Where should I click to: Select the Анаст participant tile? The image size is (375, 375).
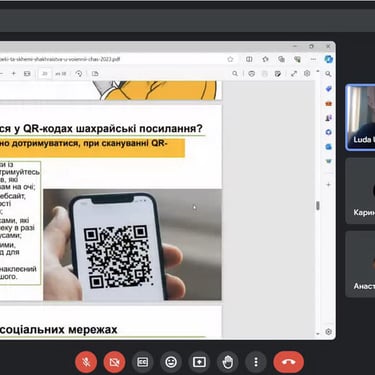361,264
